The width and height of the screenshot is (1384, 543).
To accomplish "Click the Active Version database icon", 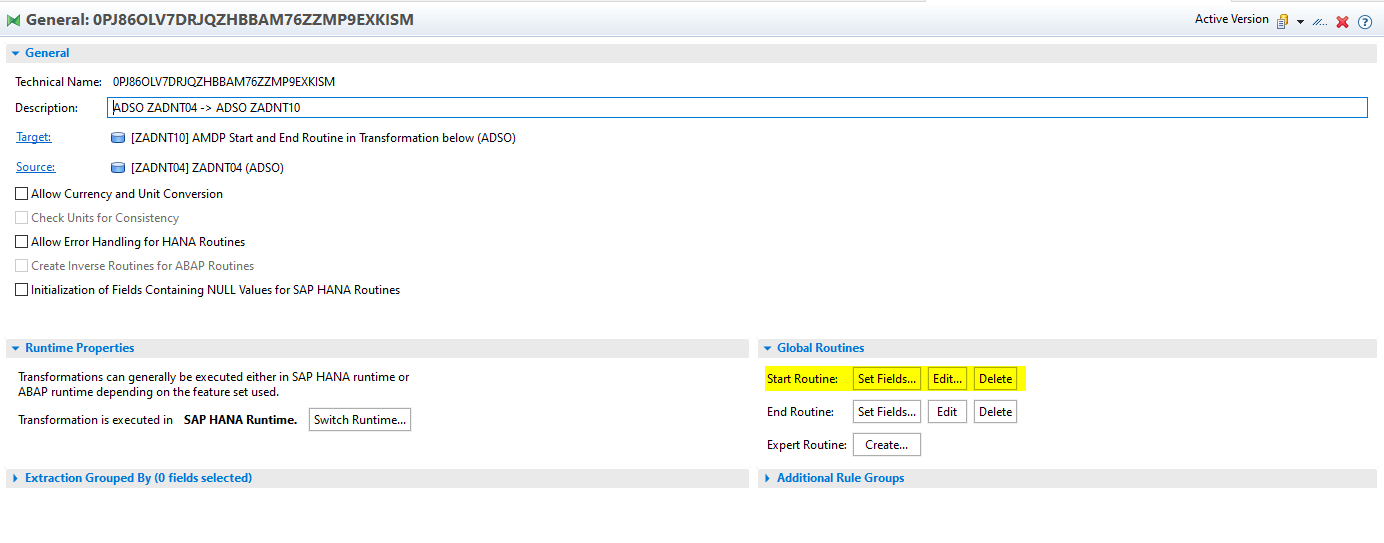I will 1282,21.
